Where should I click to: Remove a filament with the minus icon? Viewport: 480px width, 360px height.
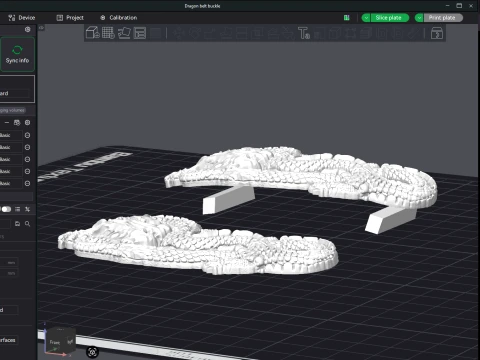(x=7, y=123)
